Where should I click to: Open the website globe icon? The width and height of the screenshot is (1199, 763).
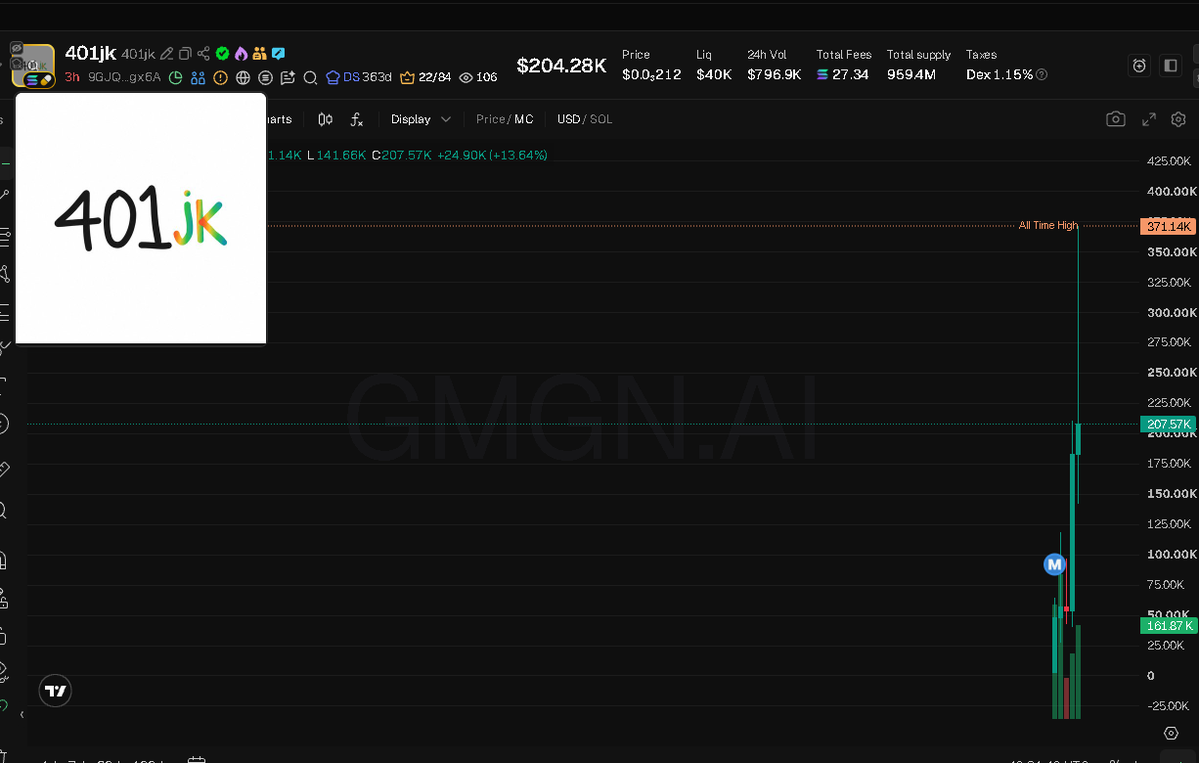243,77
